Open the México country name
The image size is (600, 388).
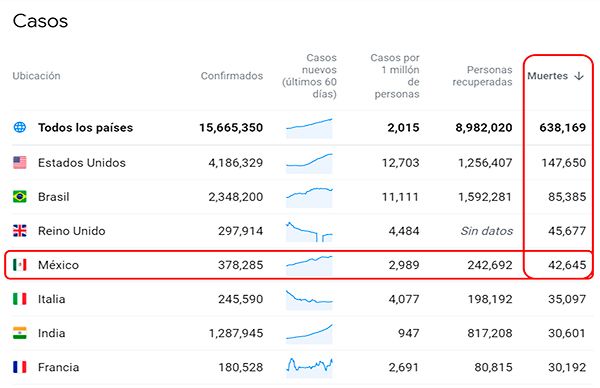point(58,265)
